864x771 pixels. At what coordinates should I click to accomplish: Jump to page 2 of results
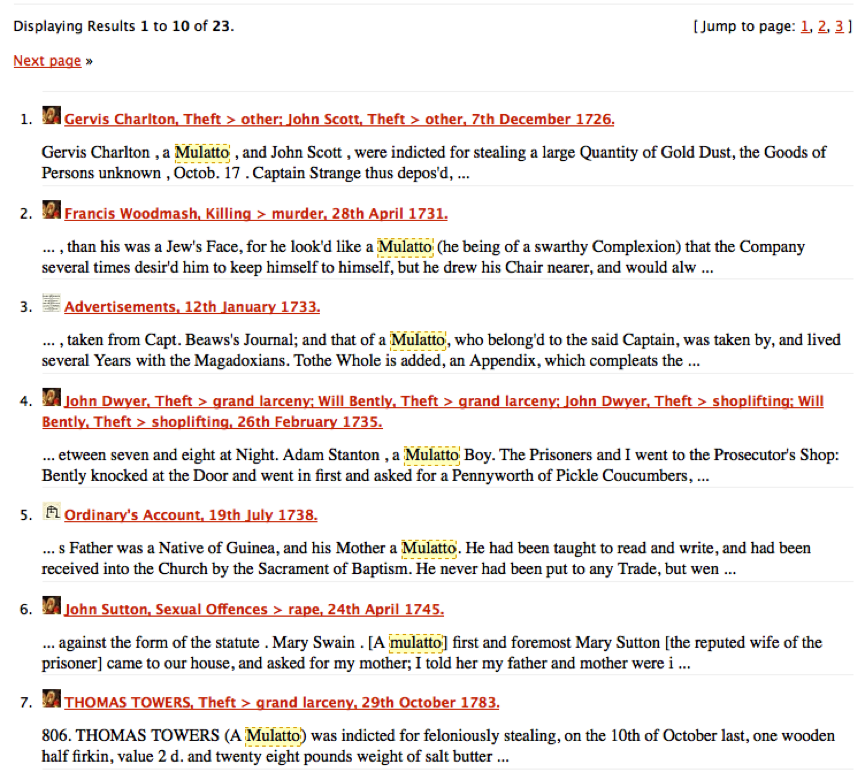(820, 26)
